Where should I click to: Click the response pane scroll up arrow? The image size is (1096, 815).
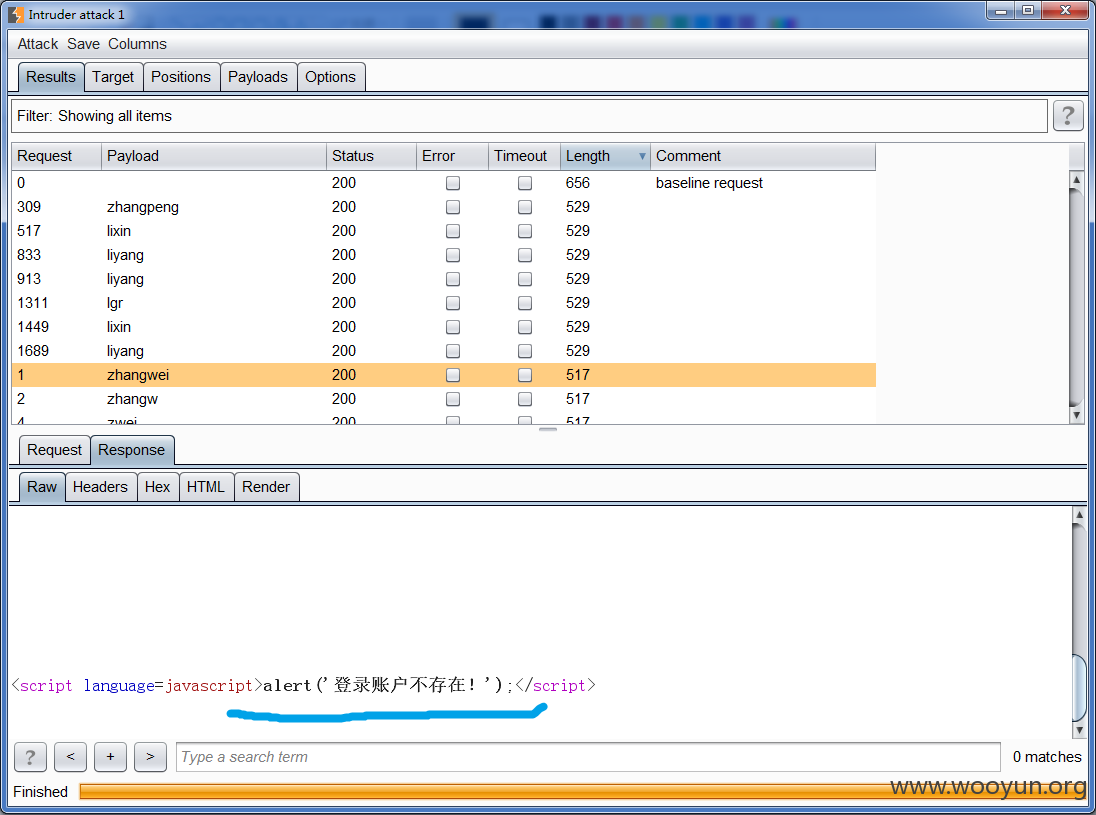1079,515
